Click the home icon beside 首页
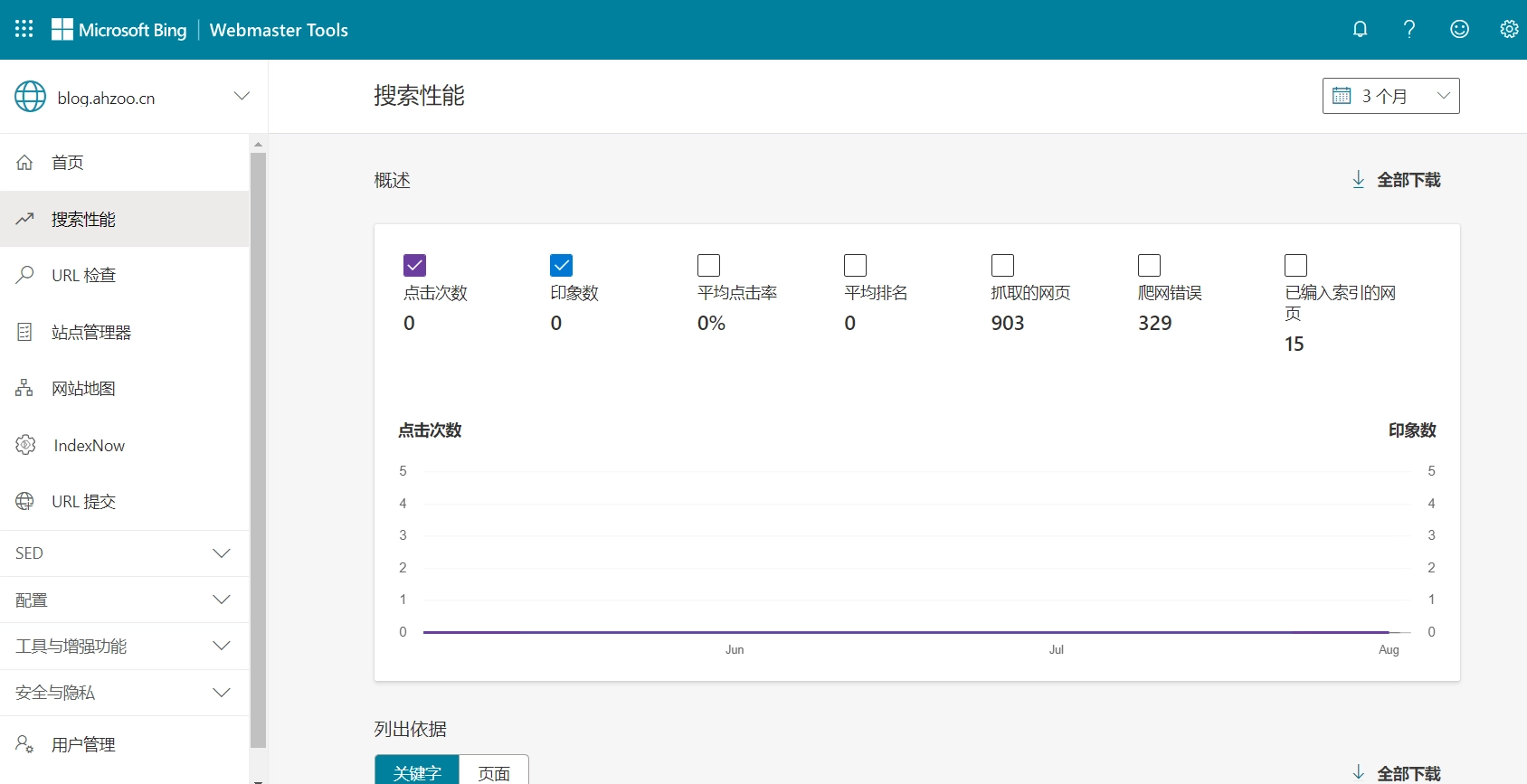Viewport: 1527px width, 784px height. point(24,163)
